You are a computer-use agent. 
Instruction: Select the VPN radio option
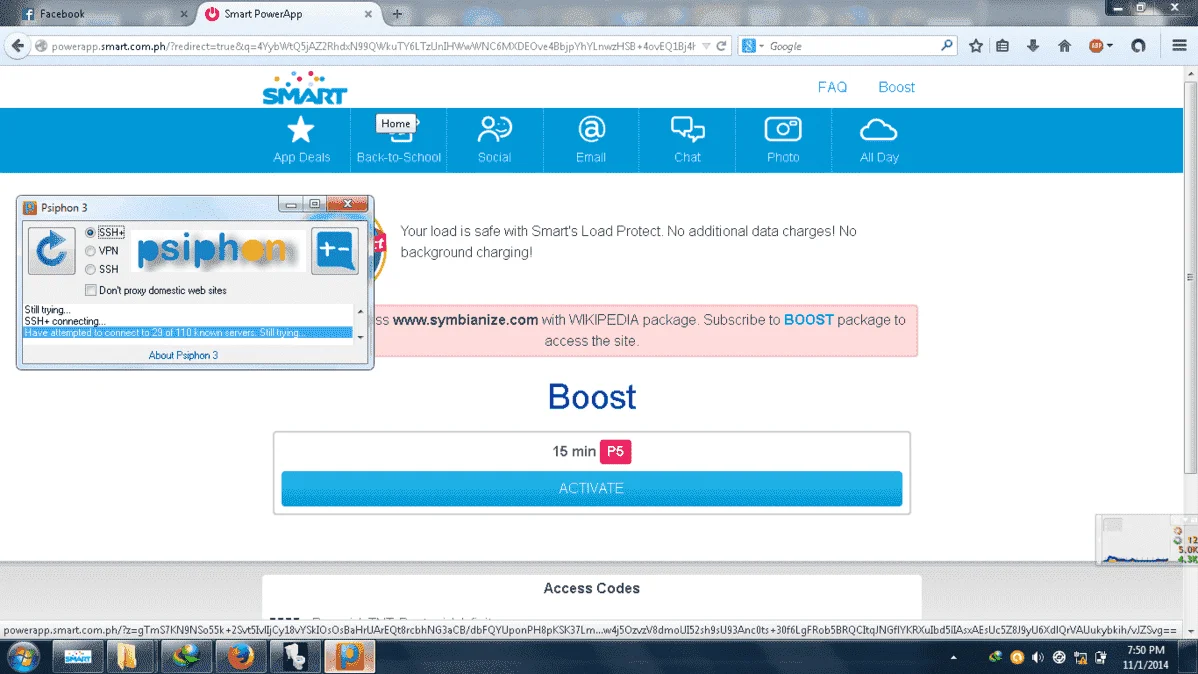90,251
